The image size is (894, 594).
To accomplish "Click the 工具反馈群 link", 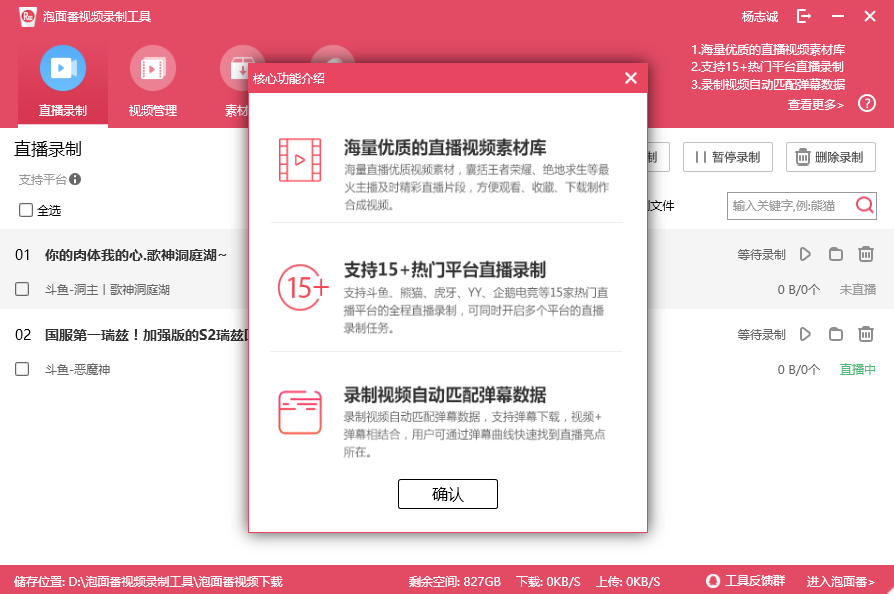I will pyautogui.click(x=745, y=581).
